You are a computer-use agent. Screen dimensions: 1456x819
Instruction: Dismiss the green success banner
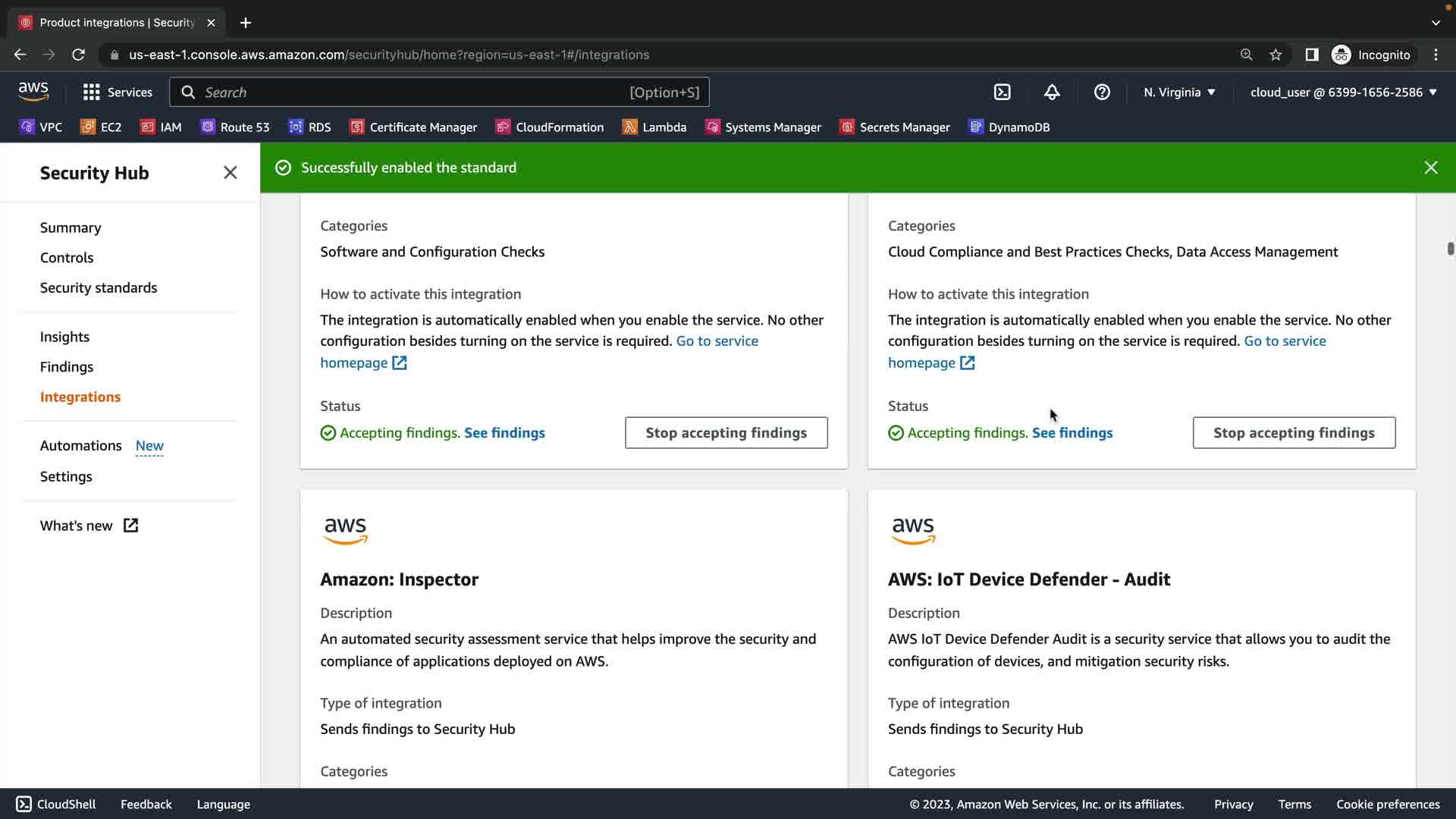pyautogui.click(x=1430, y=168)
